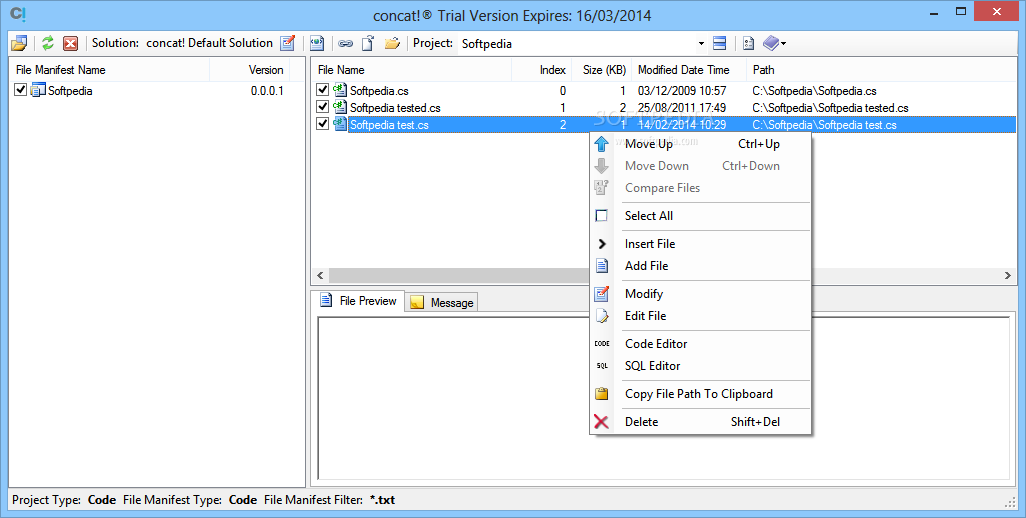Select the Softpedia tested.cs file name

395,108
